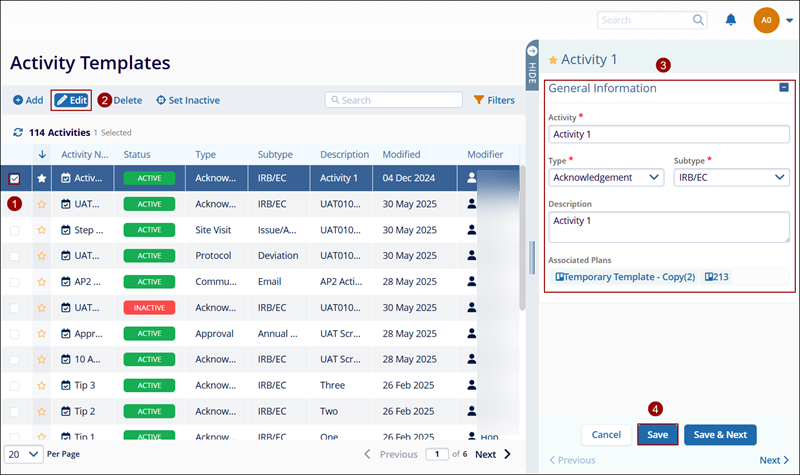Select the Step Site Visit row checkbox
Viewport: 800px width, 476px height.
point(14,230)
